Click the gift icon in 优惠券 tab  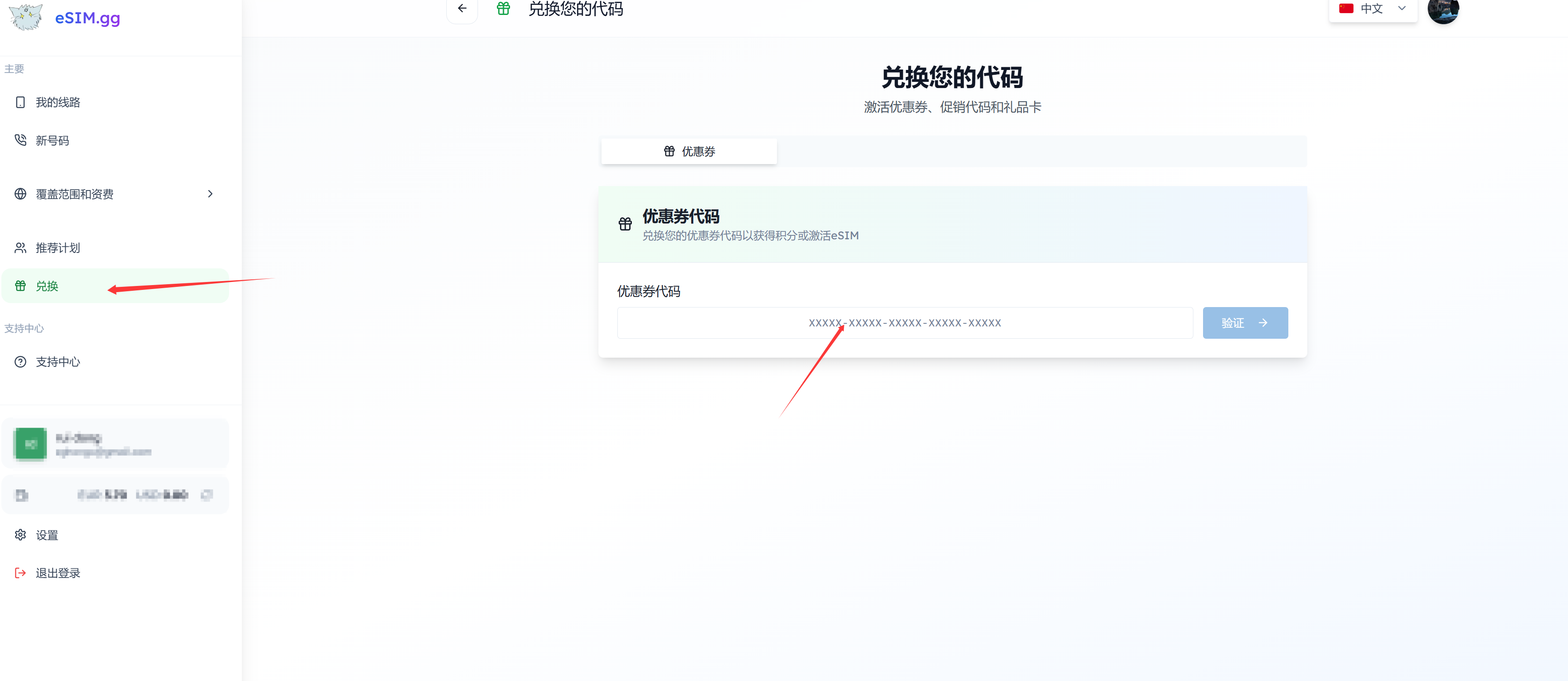tap(670, 151)
